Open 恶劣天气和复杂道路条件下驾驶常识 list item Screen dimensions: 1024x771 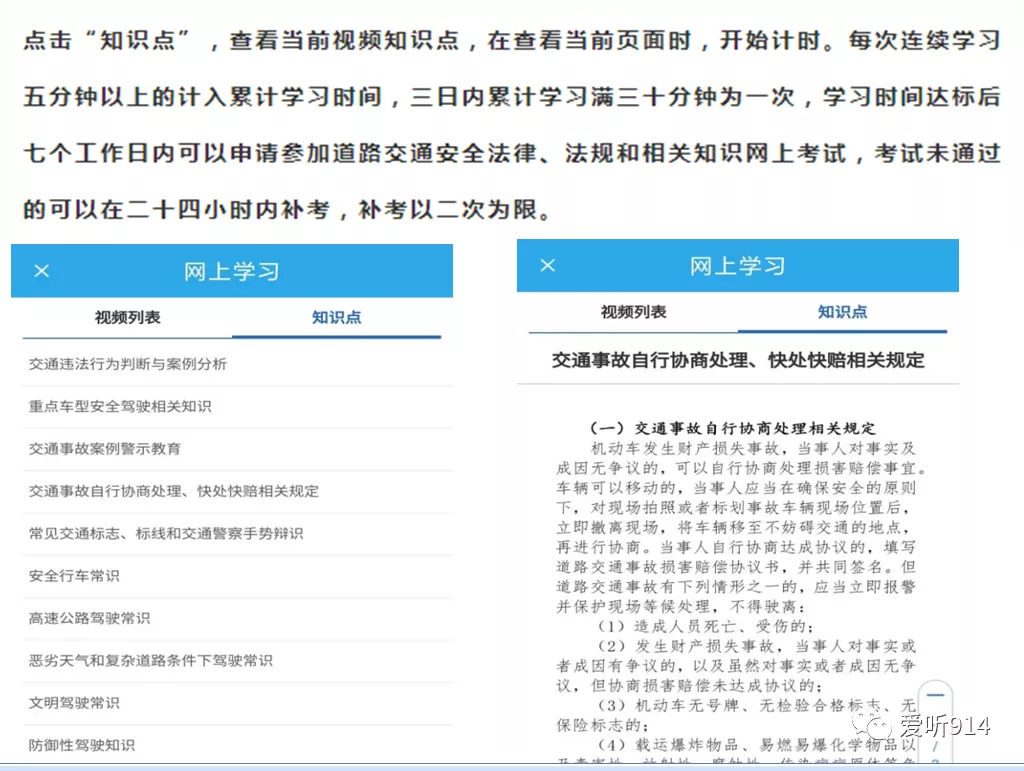[x=238, y=661]
